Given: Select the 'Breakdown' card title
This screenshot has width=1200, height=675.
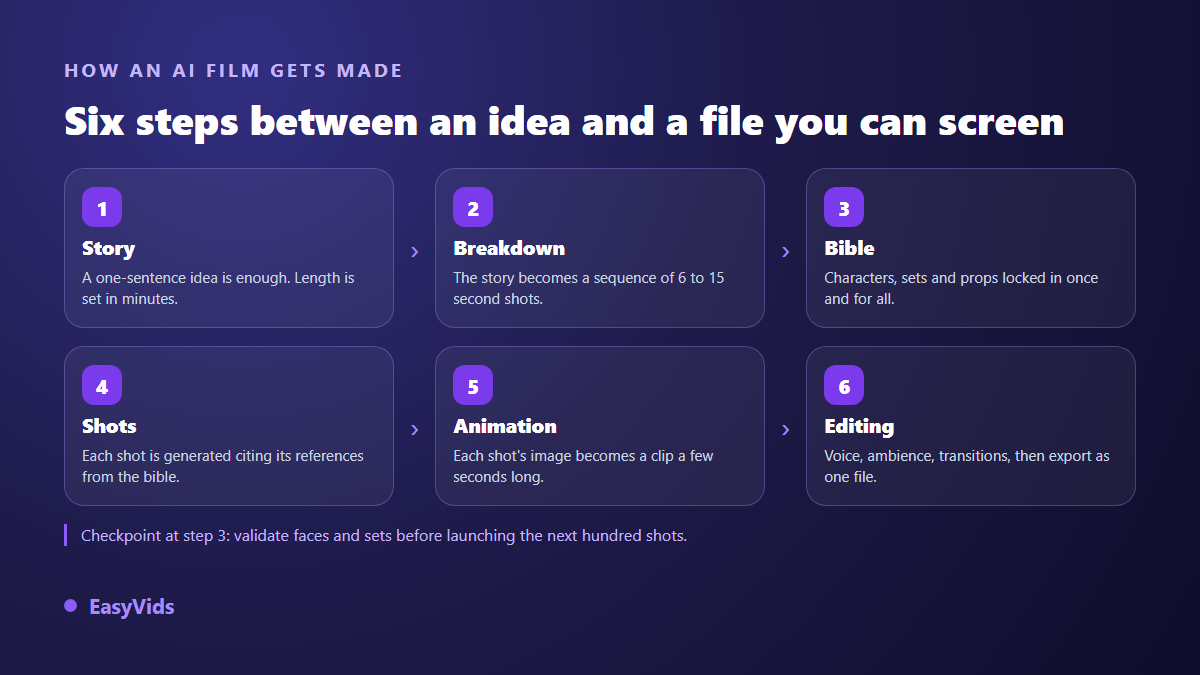Looking at the screenshot, I should [x=509, y=248].
